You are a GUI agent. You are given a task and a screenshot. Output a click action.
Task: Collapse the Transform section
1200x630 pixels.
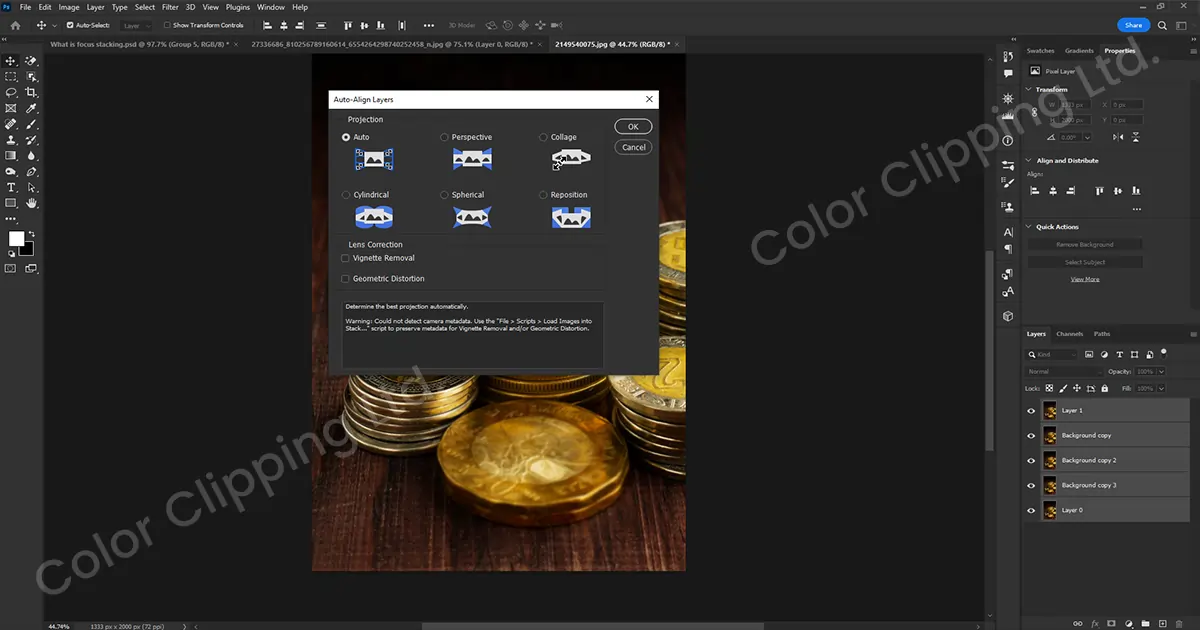[1030, 89]
